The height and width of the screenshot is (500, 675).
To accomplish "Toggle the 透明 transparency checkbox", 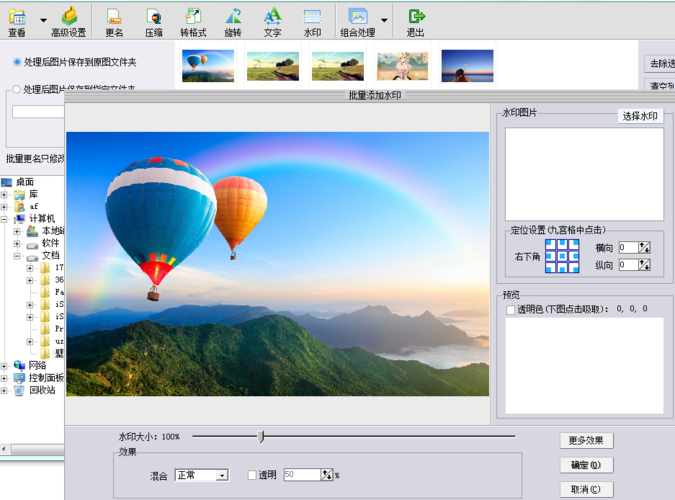I will pyautogui.click(x=252, y=475).
